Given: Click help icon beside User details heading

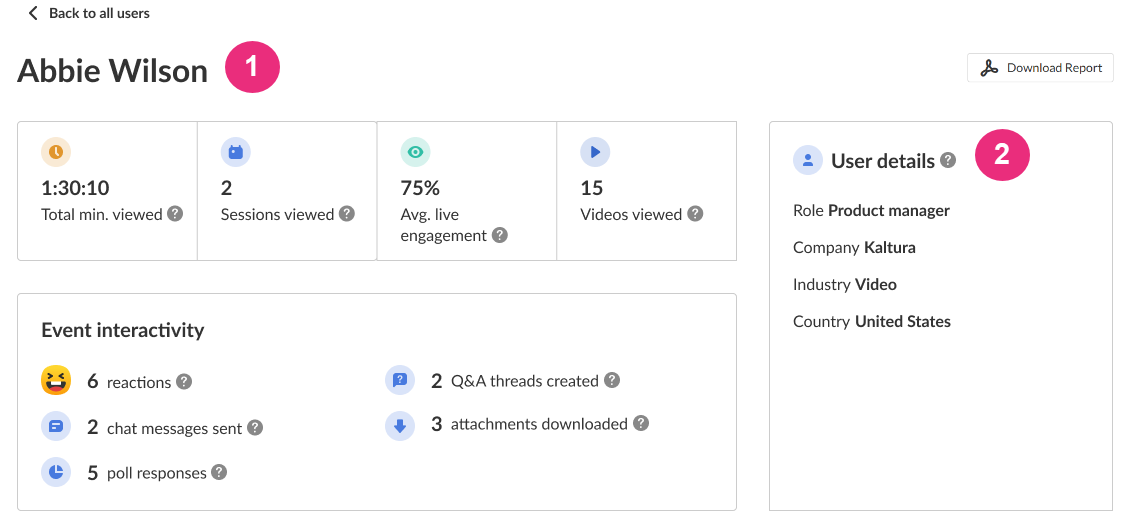Looking at the screenshot, I should pyautogui.click(x=948, y=160).
